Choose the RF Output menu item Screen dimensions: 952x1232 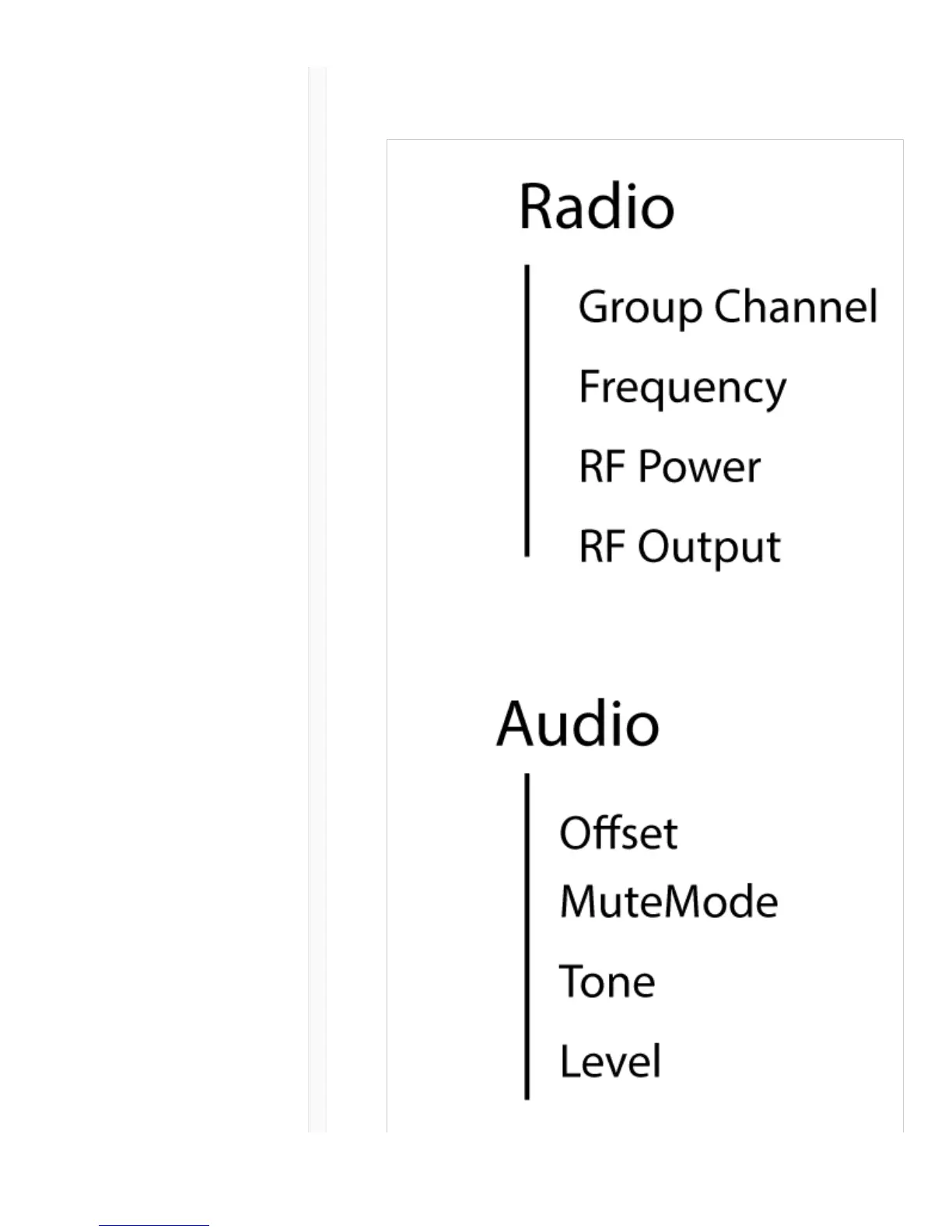[679, 547]
